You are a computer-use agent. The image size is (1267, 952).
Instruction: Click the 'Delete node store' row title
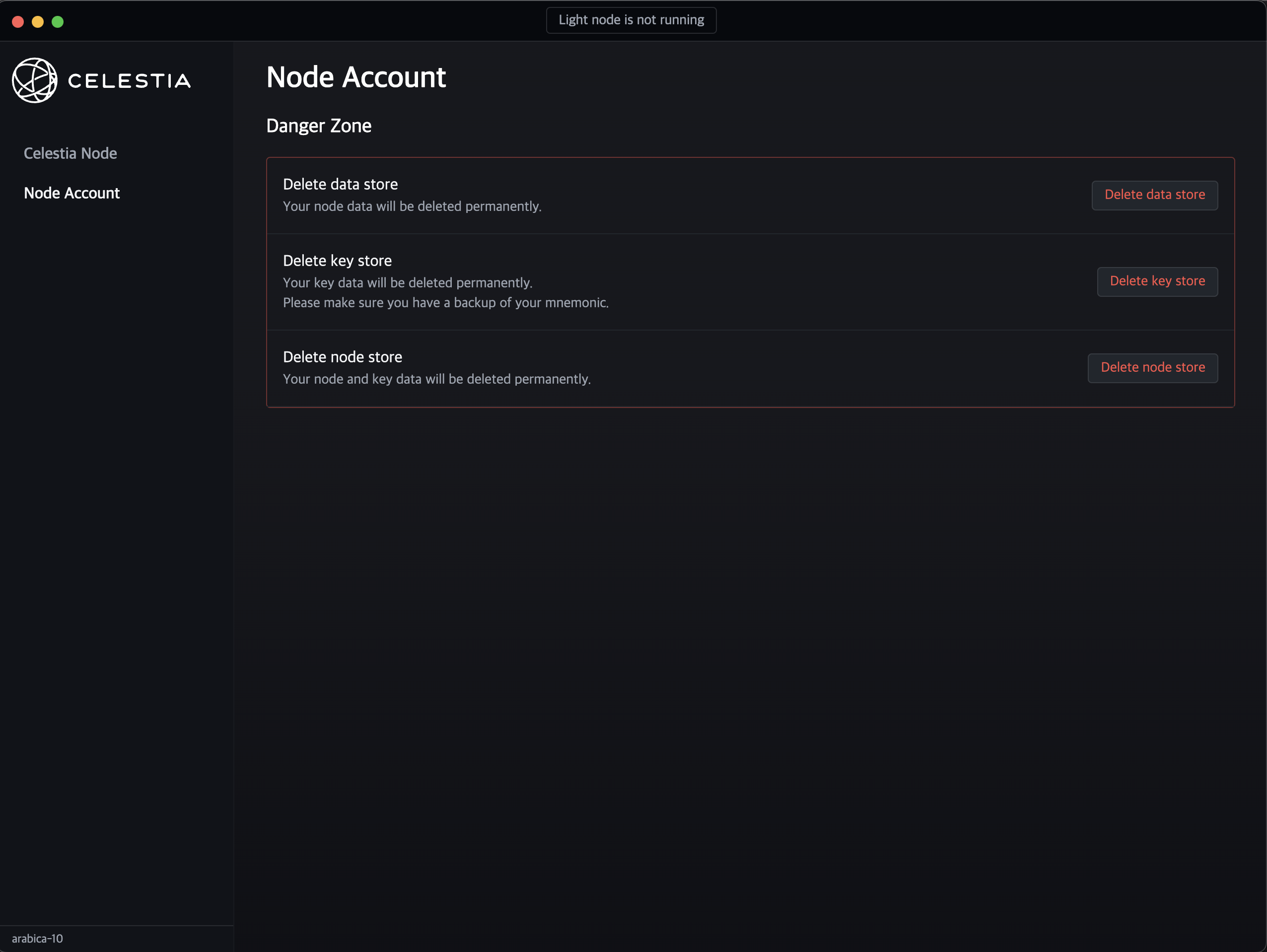(342, 357)
